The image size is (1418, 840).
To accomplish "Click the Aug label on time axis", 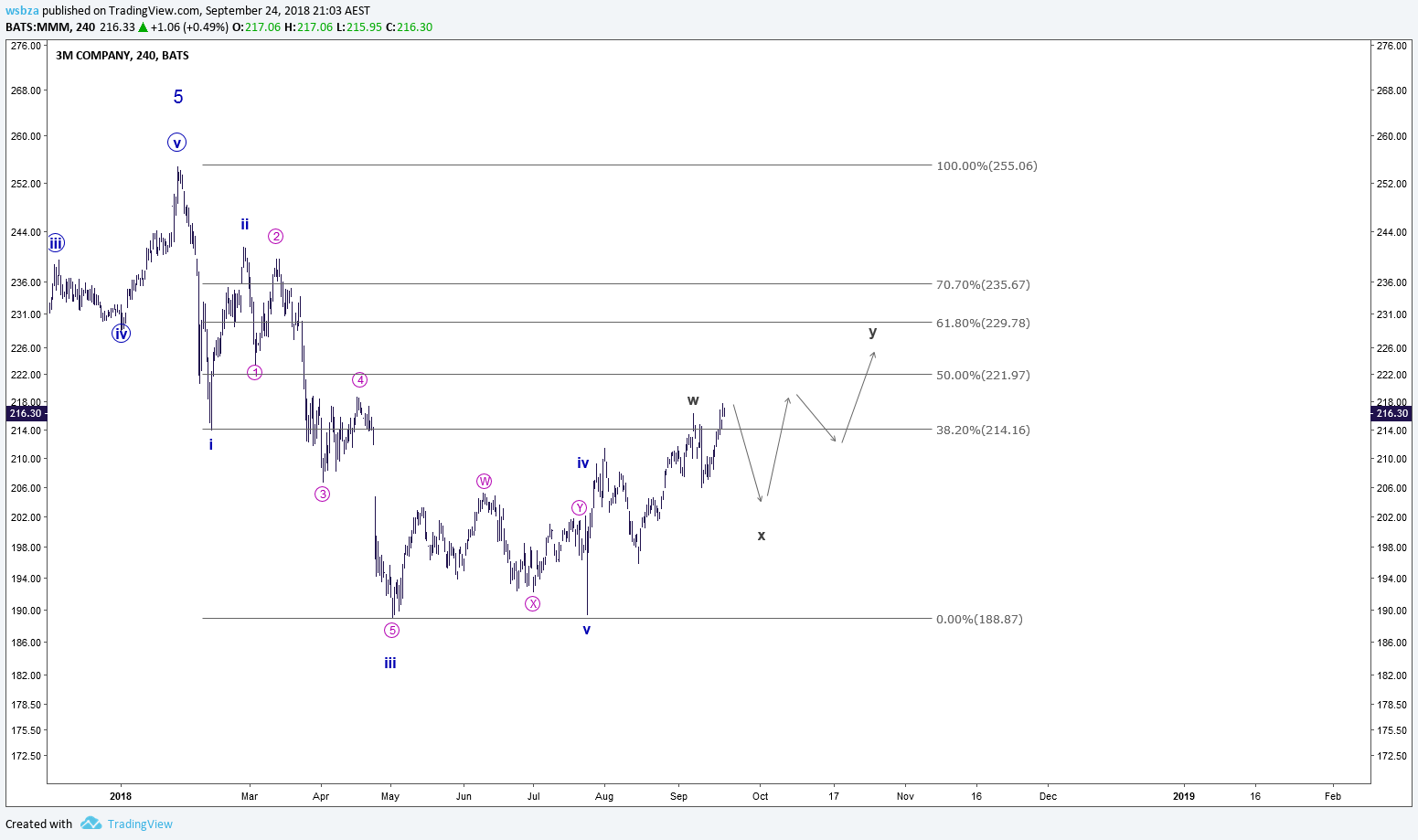I will click(x=604, y=796).
